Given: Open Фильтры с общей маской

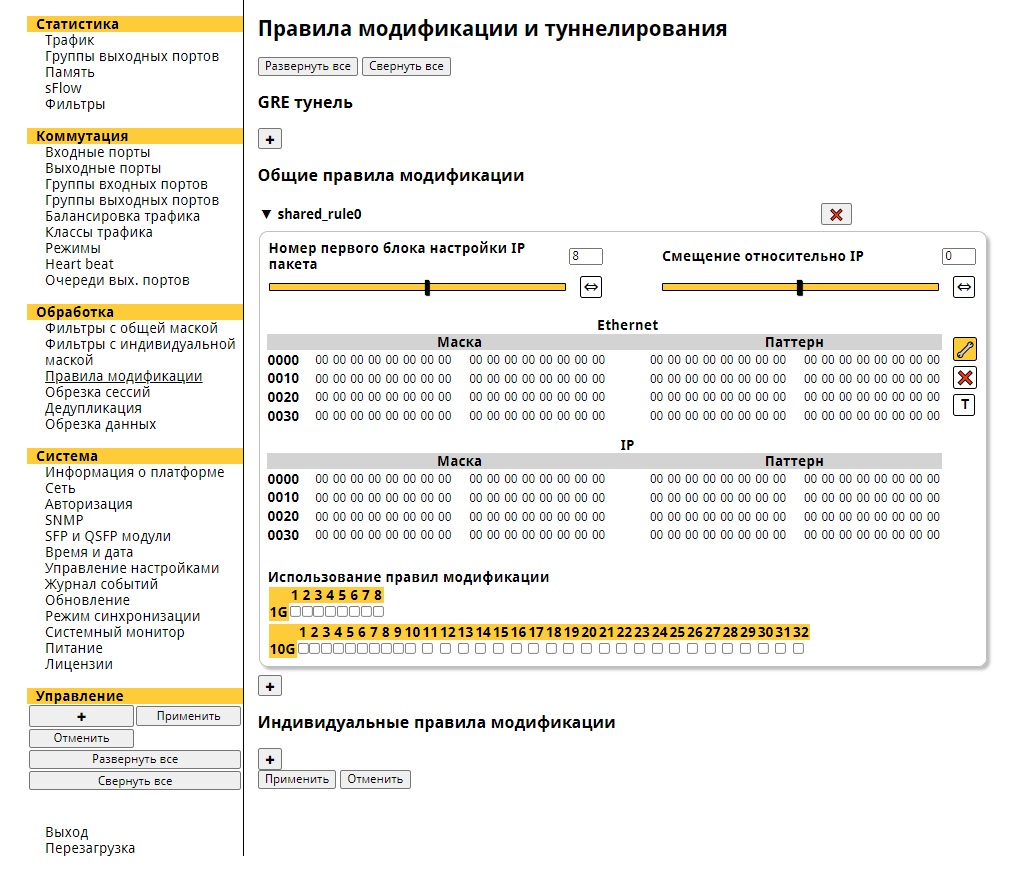Looking at the screenshot, I should (131, 328).
